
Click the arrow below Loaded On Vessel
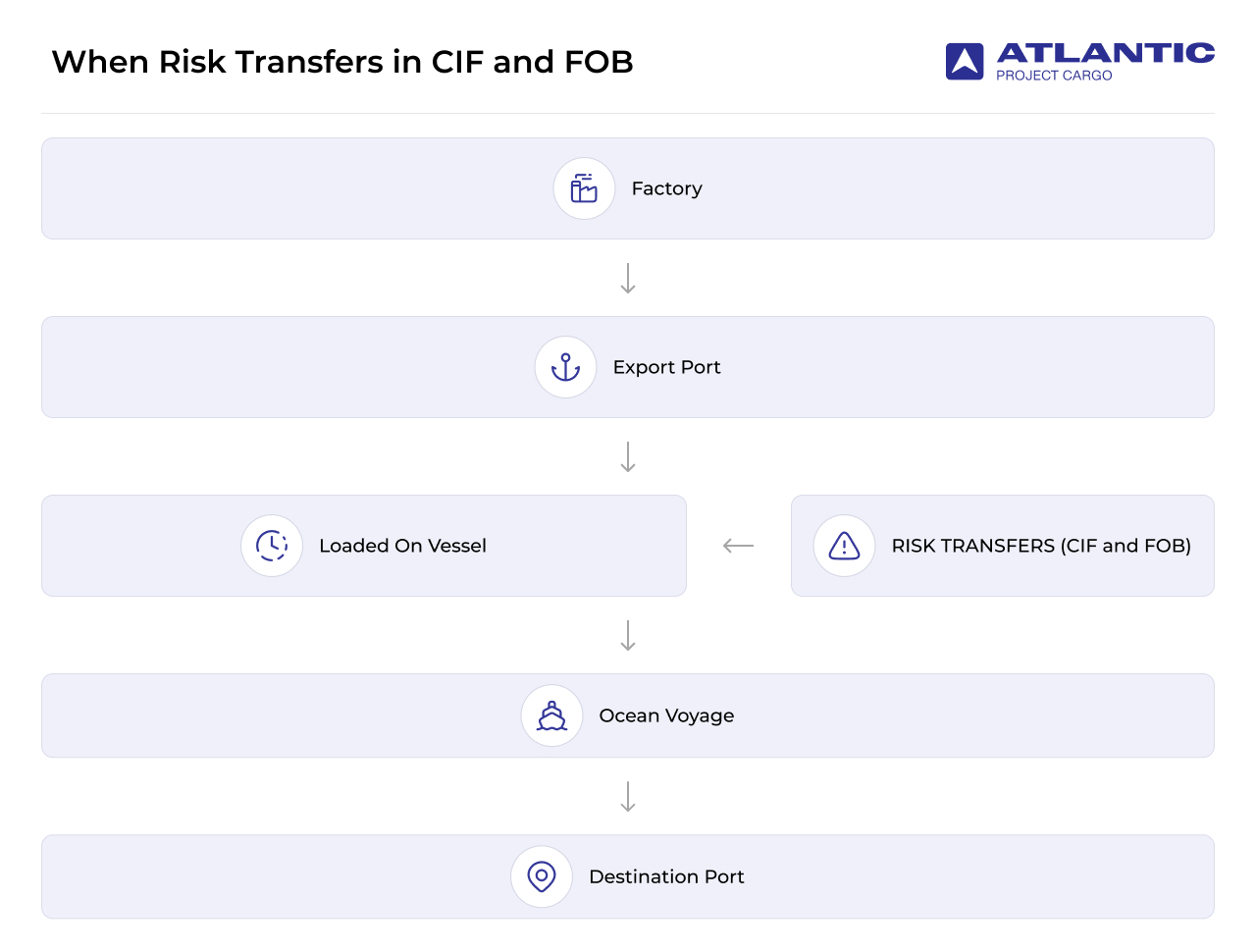pos(628,636)
